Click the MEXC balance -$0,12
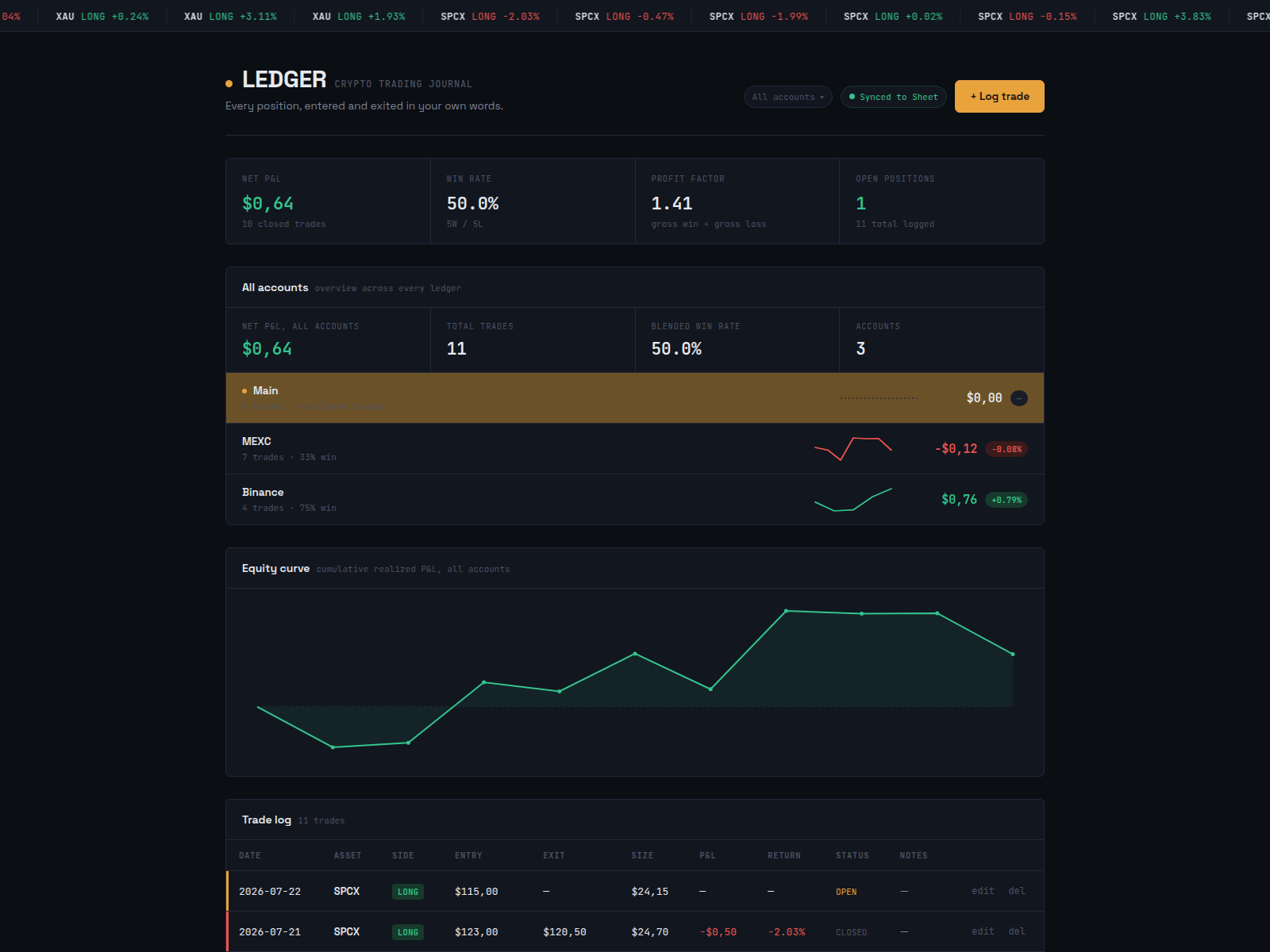Image resolution: width=1270 pixels, height=952 pixels. (956, 449)
